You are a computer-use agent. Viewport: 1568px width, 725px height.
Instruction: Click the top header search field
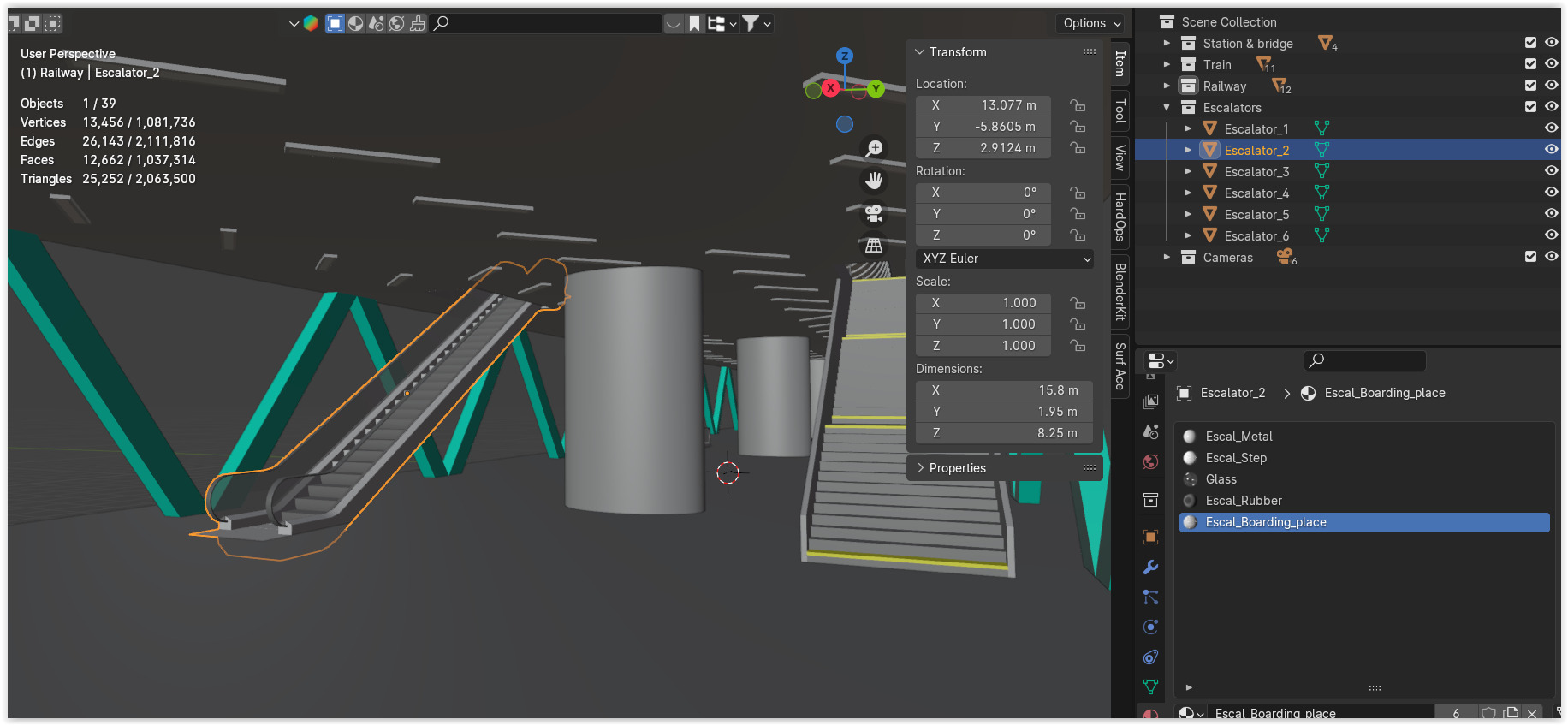click(x=547, y=23)
